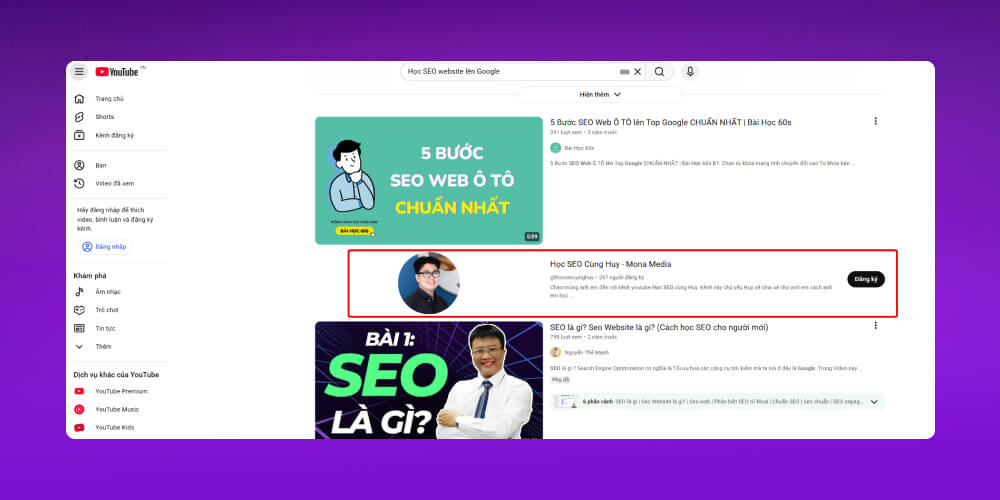1000x500 pixels.
Task: Open options menu for SEO là gì video
Action: (875, 326)
